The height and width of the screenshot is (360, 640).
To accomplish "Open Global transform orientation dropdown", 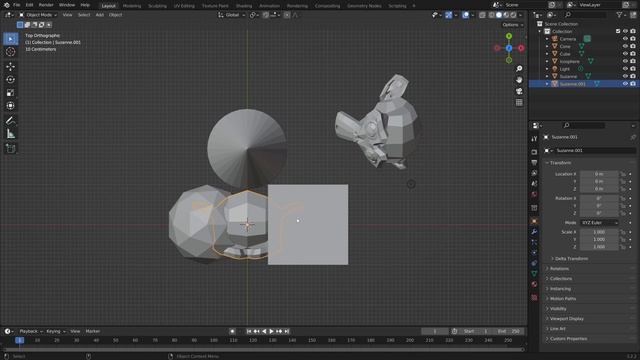I will [231, 15].
